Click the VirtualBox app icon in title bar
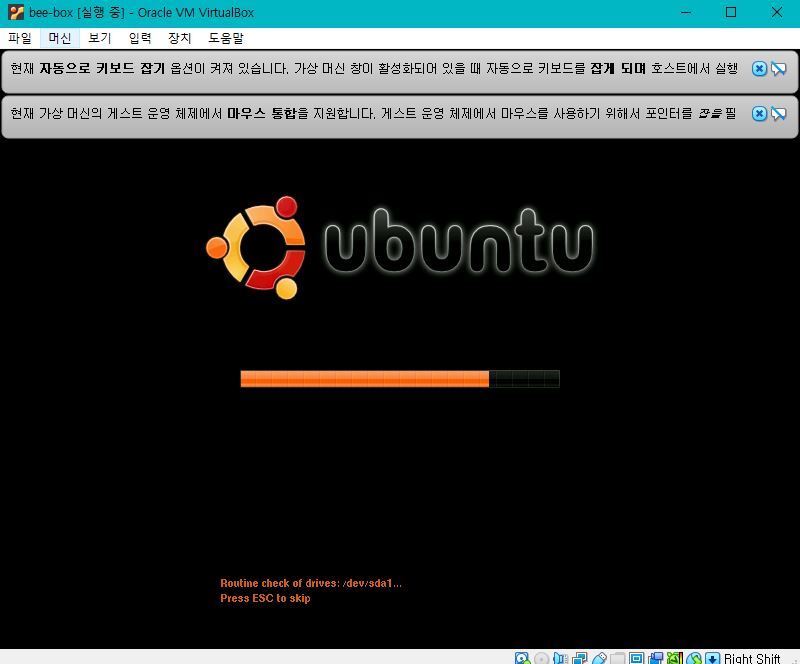 pos(16,12)
